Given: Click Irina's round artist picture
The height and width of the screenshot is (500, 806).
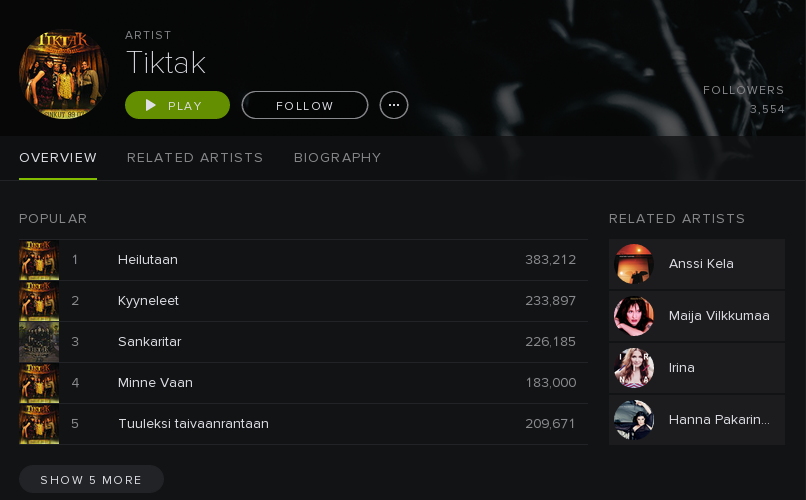Looking at the screenshot, I should point(634,368).
